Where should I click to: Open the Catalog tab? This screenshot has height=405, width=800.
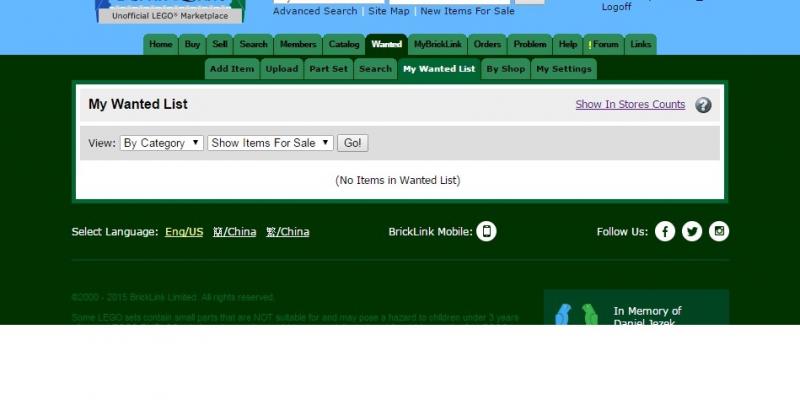coord(344,45)
